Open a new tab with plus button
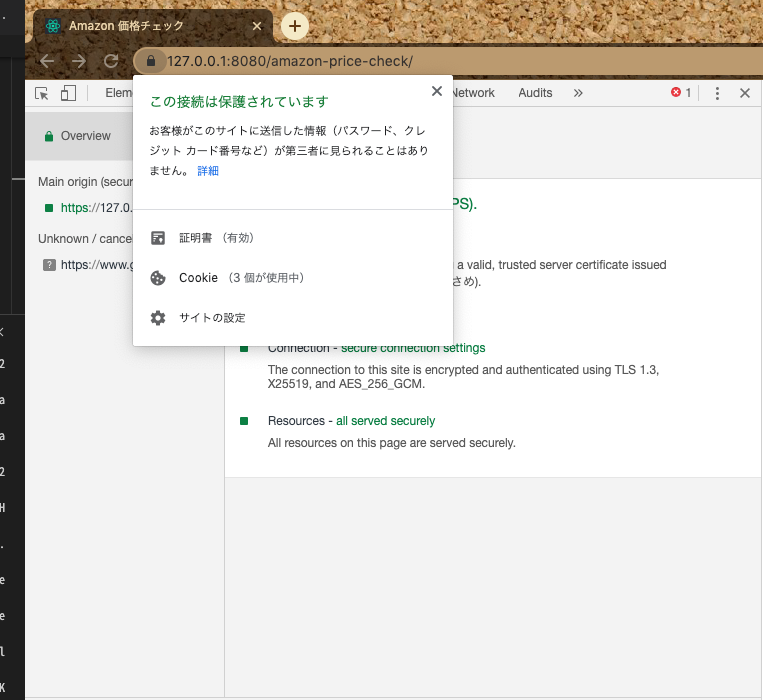The image size is (763, 700). 294,26
